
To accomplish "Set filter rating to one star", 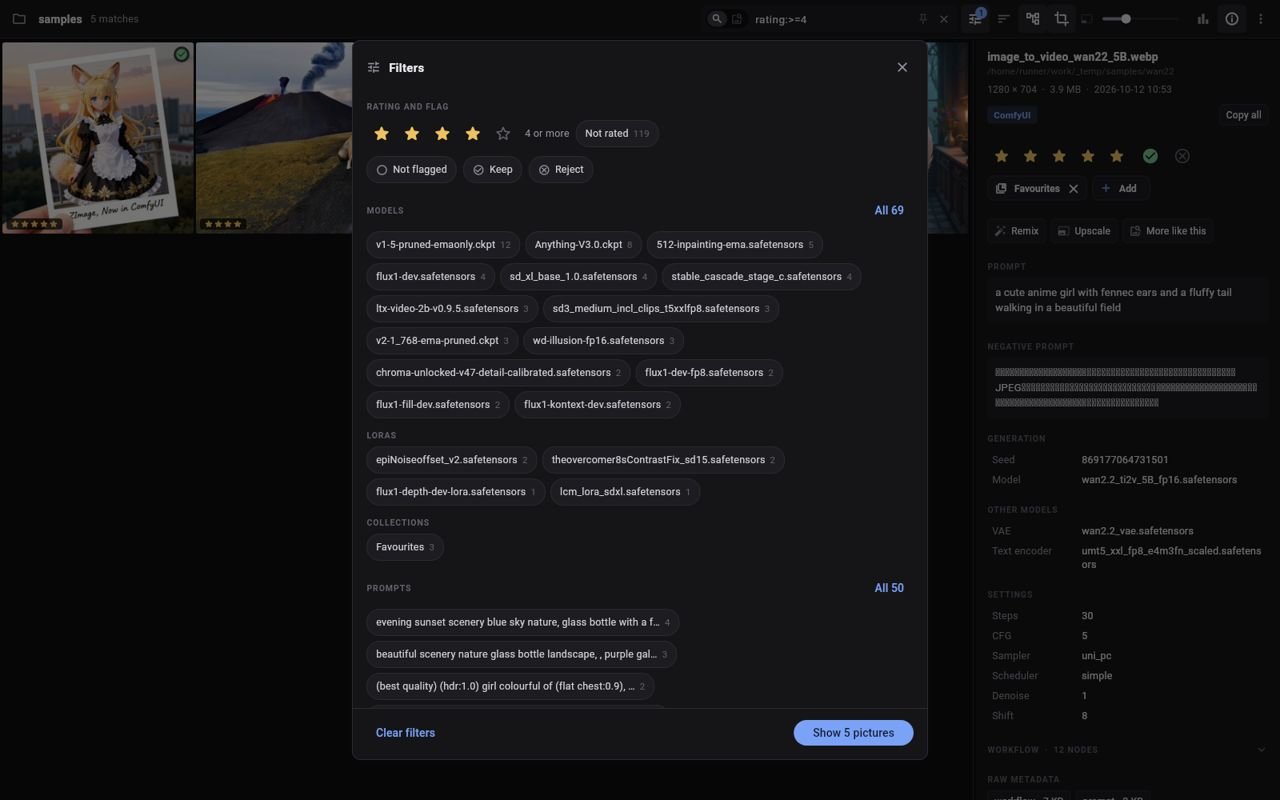I will 381,133.
